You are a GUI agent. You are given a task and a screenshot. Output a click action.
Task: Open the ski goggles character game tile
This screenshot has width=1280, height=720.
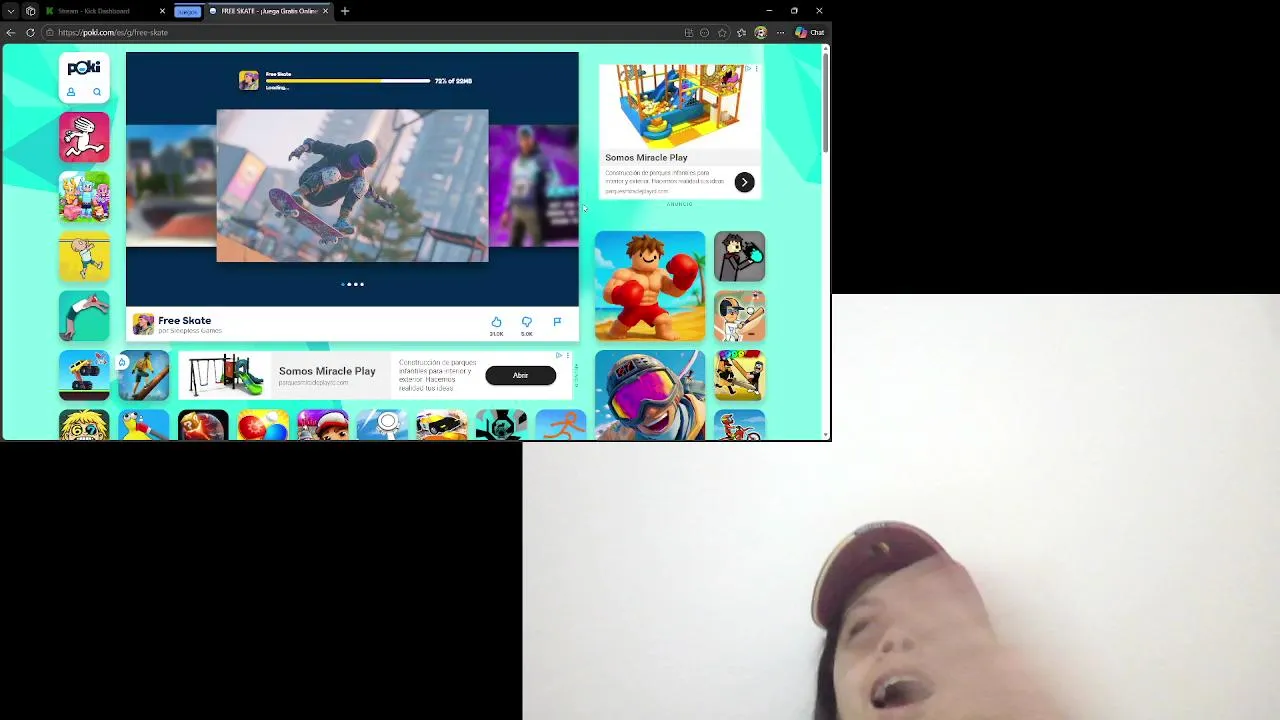[650, 395]
